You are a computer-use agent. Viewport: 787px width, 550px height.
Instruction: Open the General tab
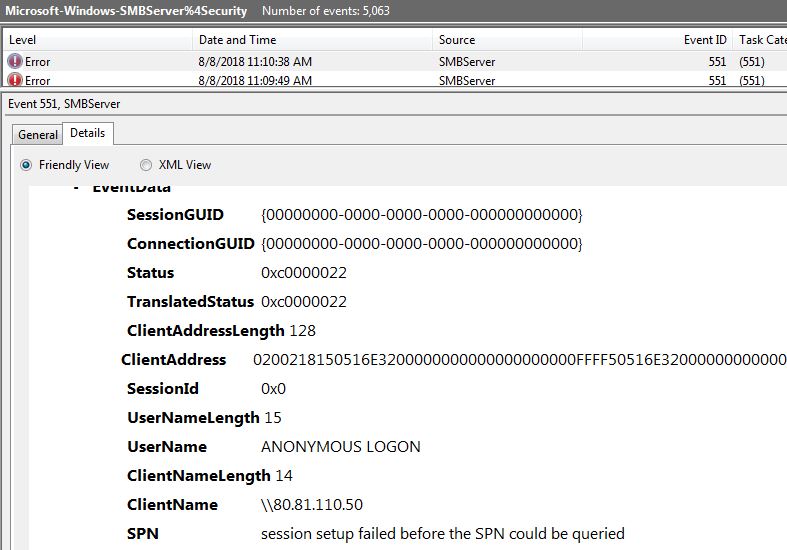click(38, 135)
